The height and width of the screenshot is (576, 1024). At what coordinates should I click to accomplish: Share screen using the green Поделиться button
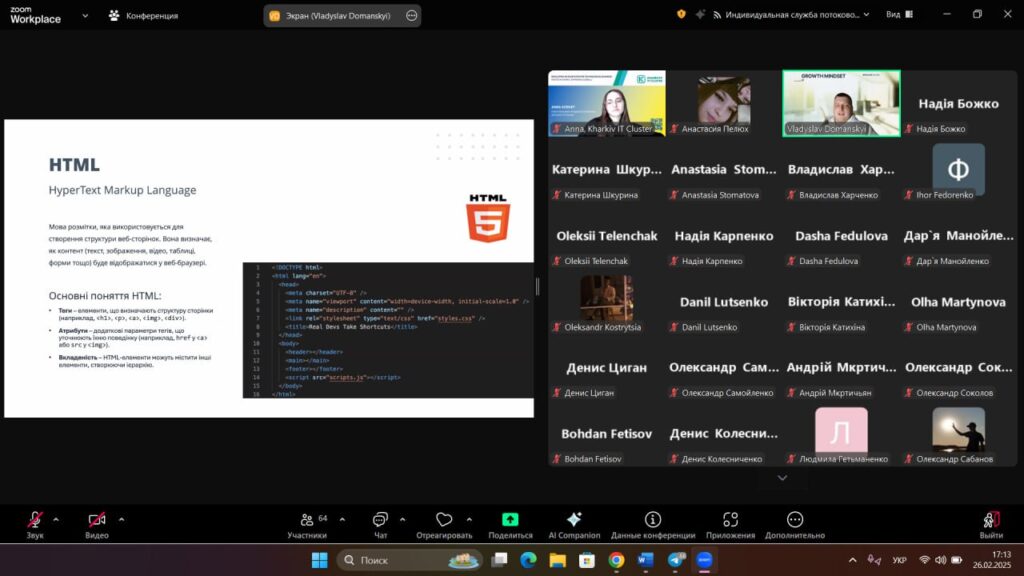point(510,524)
